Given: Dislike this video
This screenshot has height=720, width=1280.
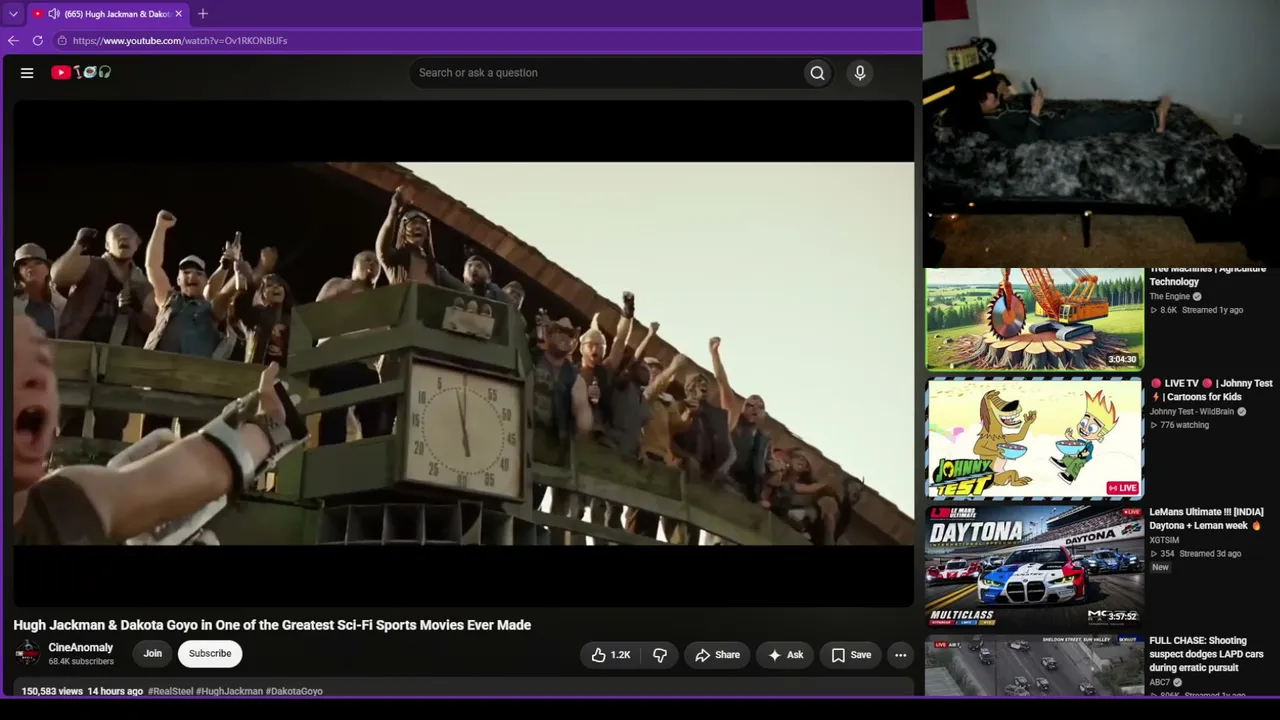Looking at the screenshot, I should click(660, 655).
